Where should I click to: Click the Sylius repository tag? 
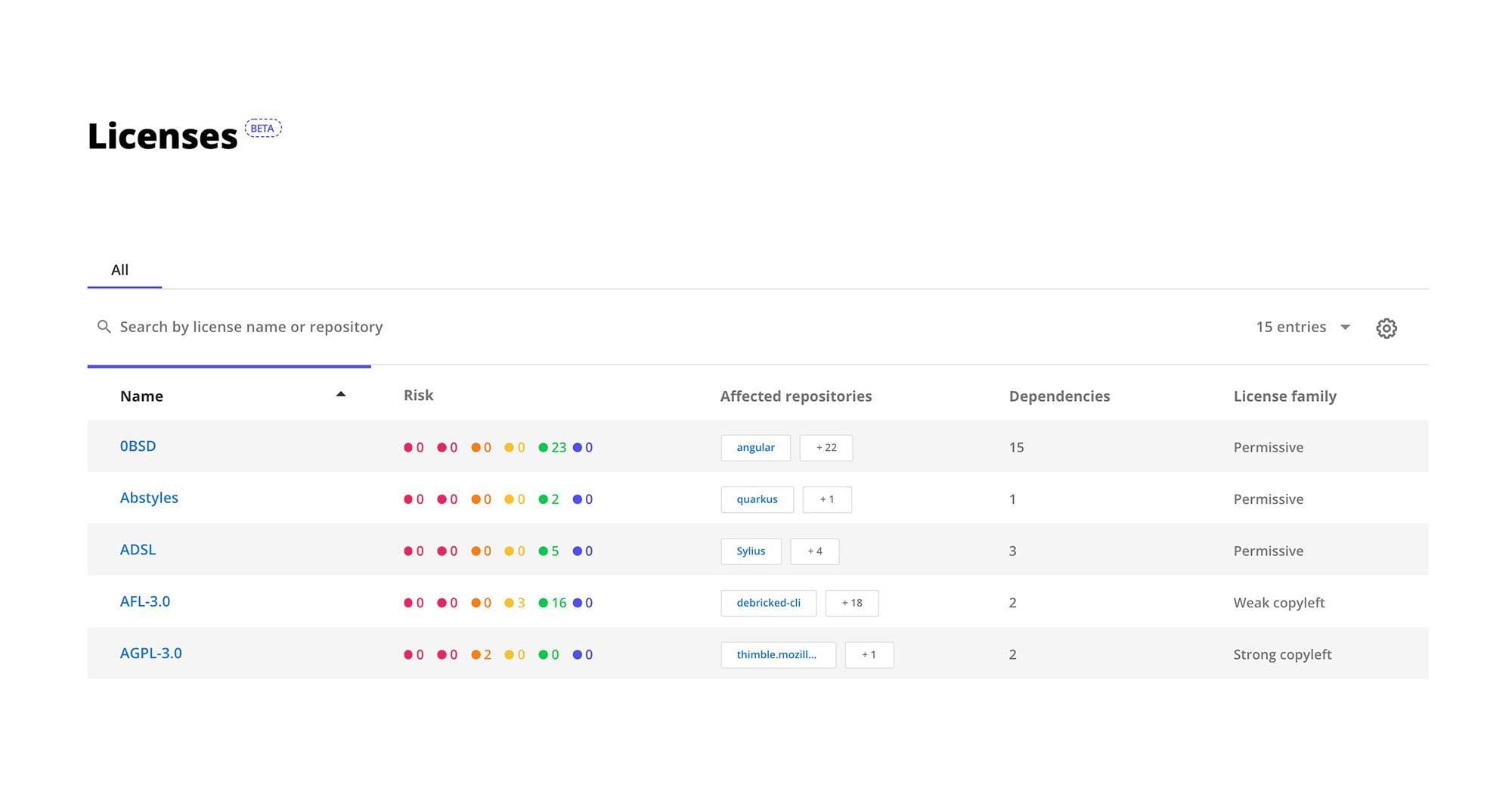click(x=751, y=551)
